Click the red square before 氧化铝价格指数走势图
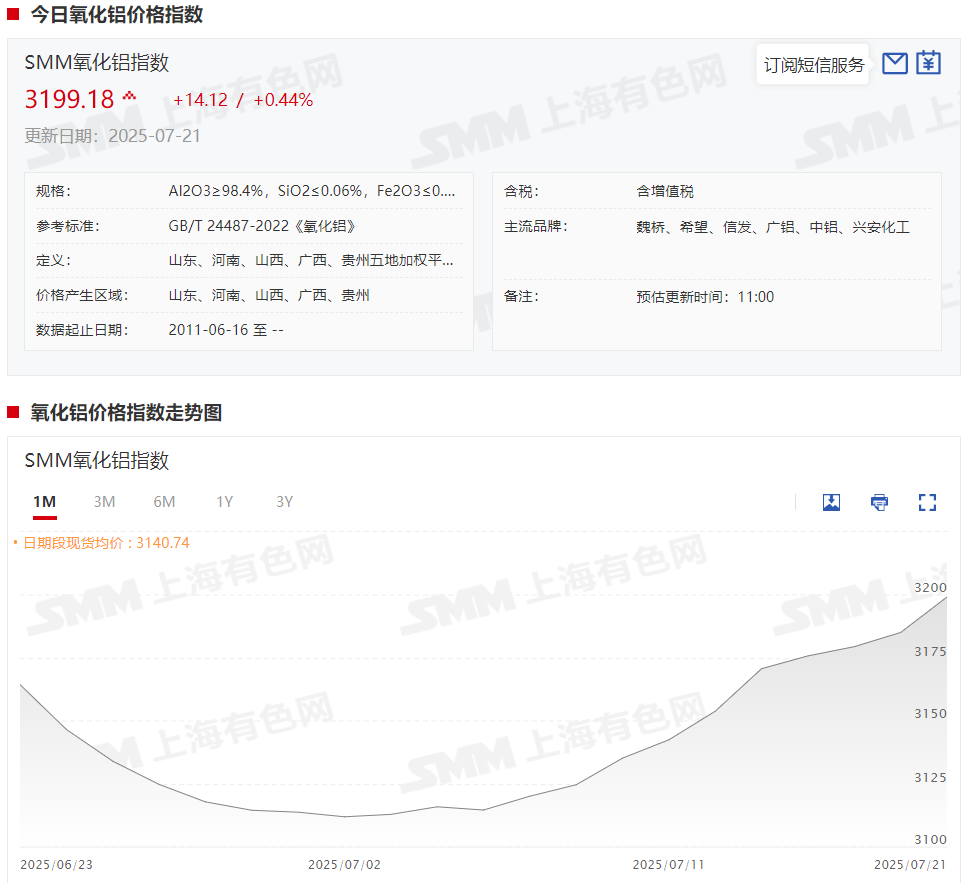Image resolution: width=965 pixels, height=883 pixels. click(13, 412)
